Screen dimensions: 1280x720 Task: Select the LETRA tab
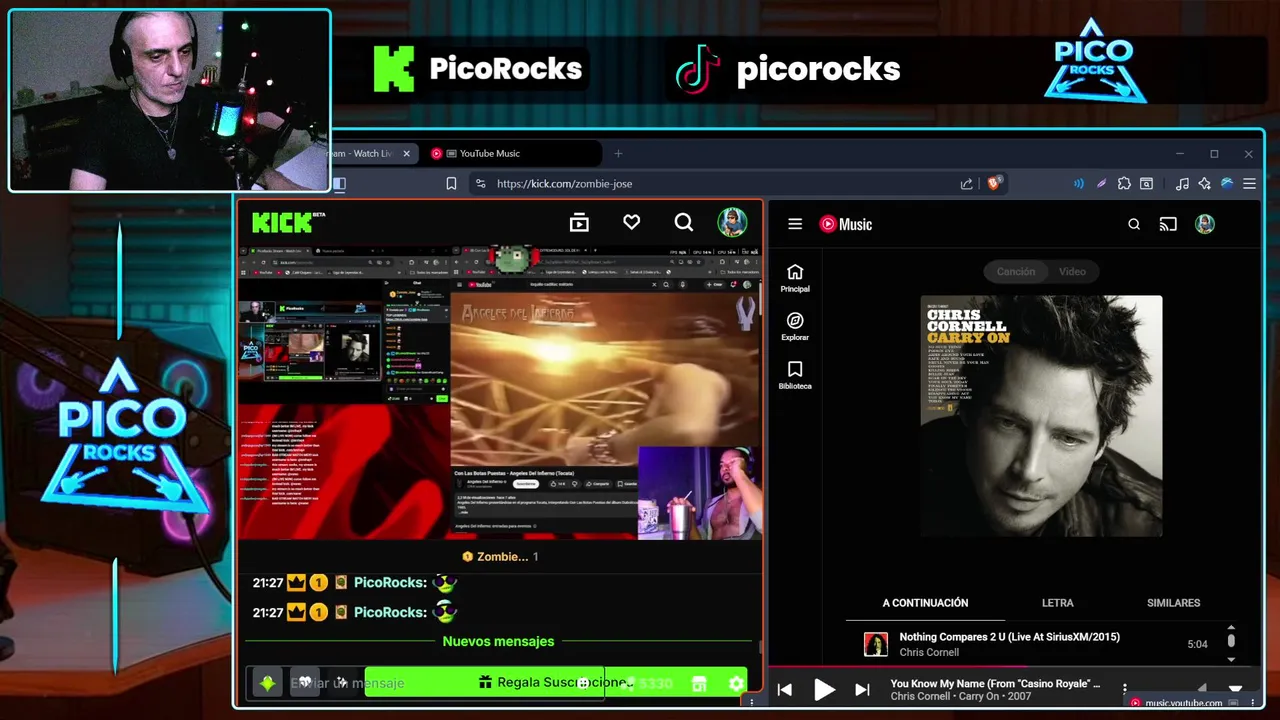[1058, 603]
